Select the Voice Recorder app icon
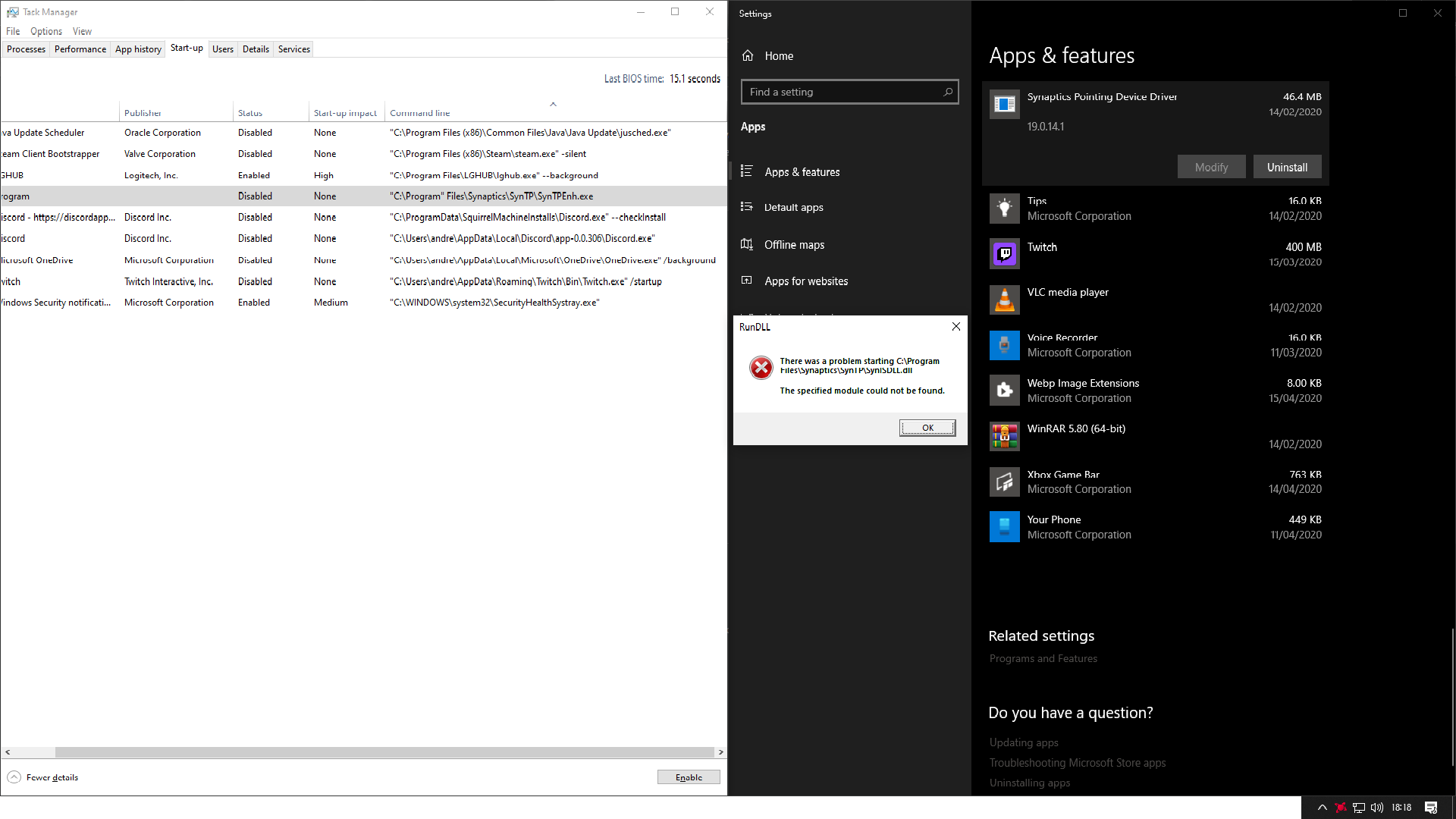 pos(1004,345)
